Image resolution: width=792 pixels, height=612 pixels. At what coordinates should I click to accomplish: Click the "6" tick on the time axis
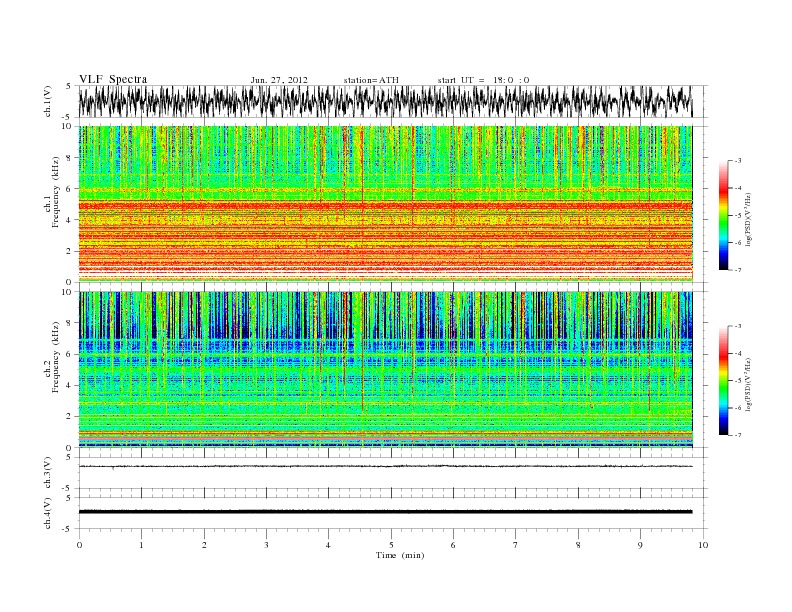pyautogui.click(x=453, y=545)
